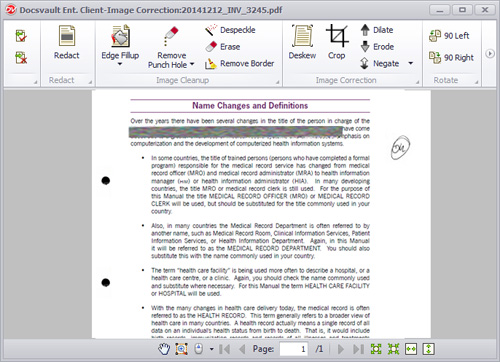Deskew the scanned page

pyautogui.click(x=302, y=42)
